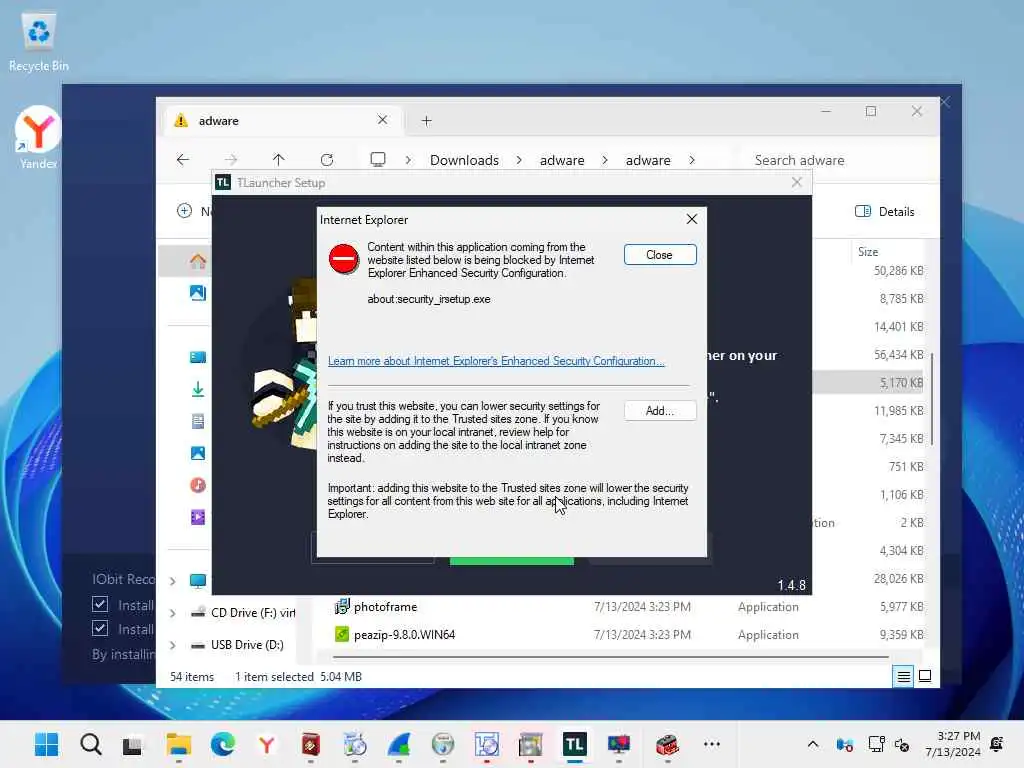
Task: Expand chevron after first adware breadcrumb
Action: (x=605, y=160)
